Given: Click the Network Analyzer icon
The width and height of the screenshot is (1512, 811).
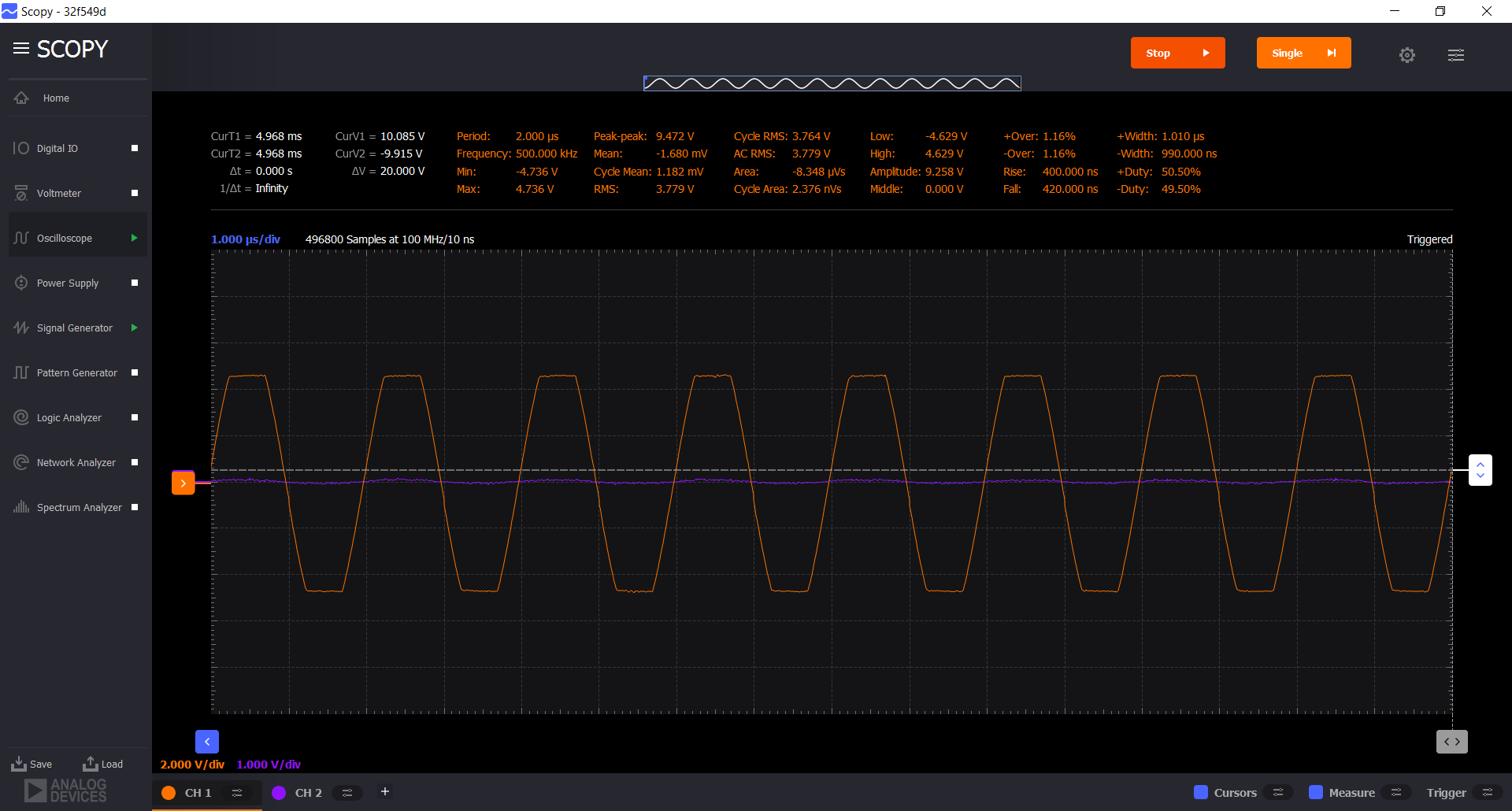Looking at the screenshot, I should pos(21,462).
